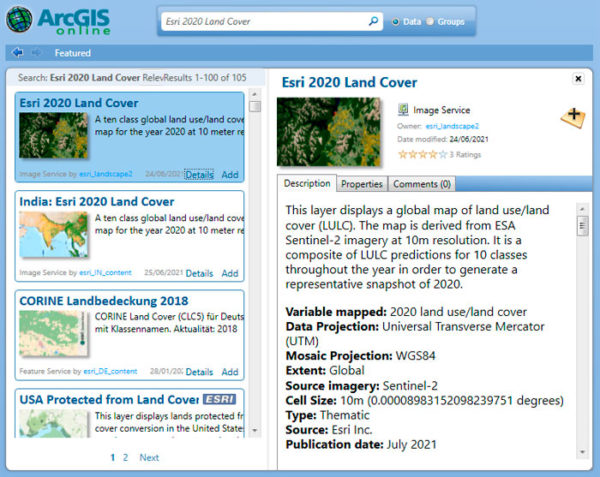Viewport: 600px width, 477px height.
Task: Click the Date modified 24/06/2021 value
Action: click(x=469, y=139)
